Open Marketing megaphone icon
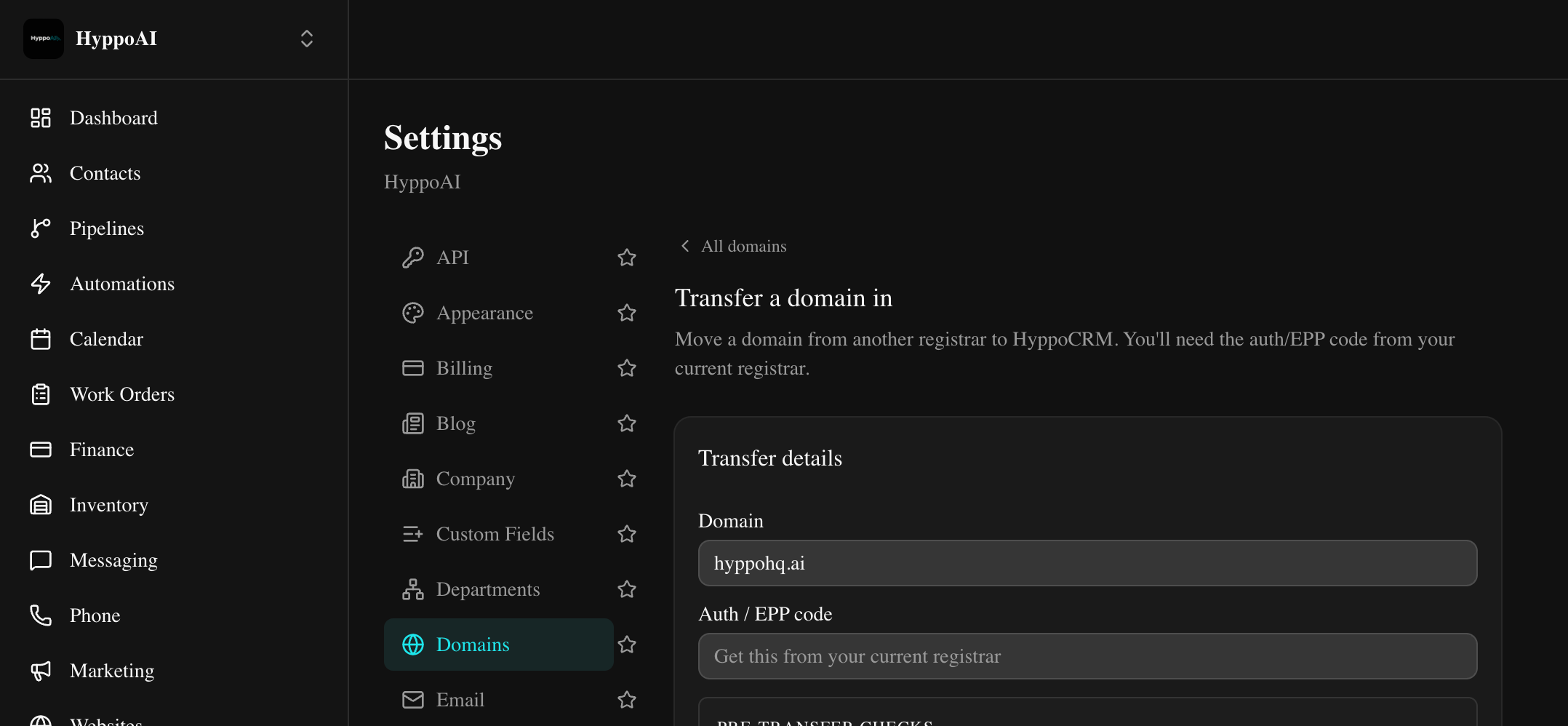The image size is (1568, 726). [x=41, y=671]
